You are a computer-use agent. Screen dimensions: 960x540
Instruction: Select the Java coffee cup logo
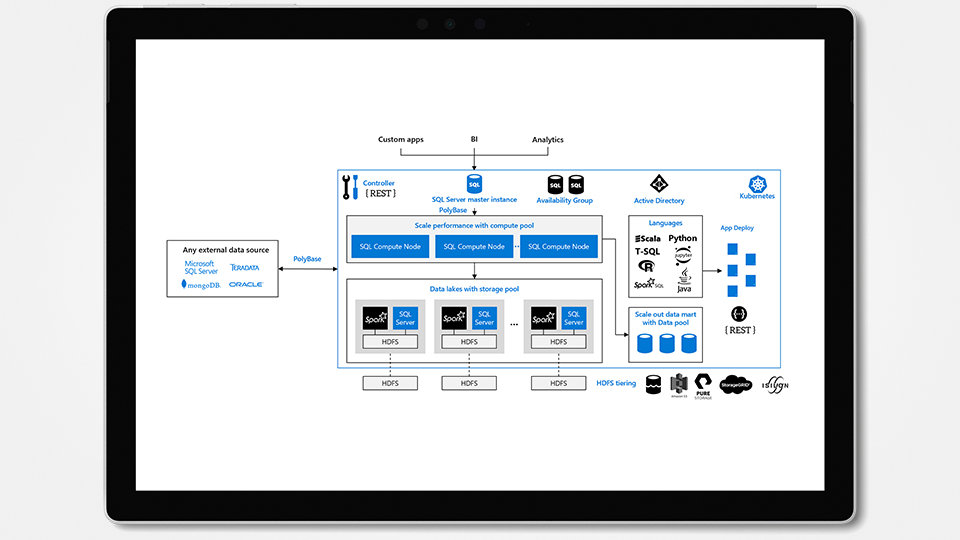(x=684, y=280)
